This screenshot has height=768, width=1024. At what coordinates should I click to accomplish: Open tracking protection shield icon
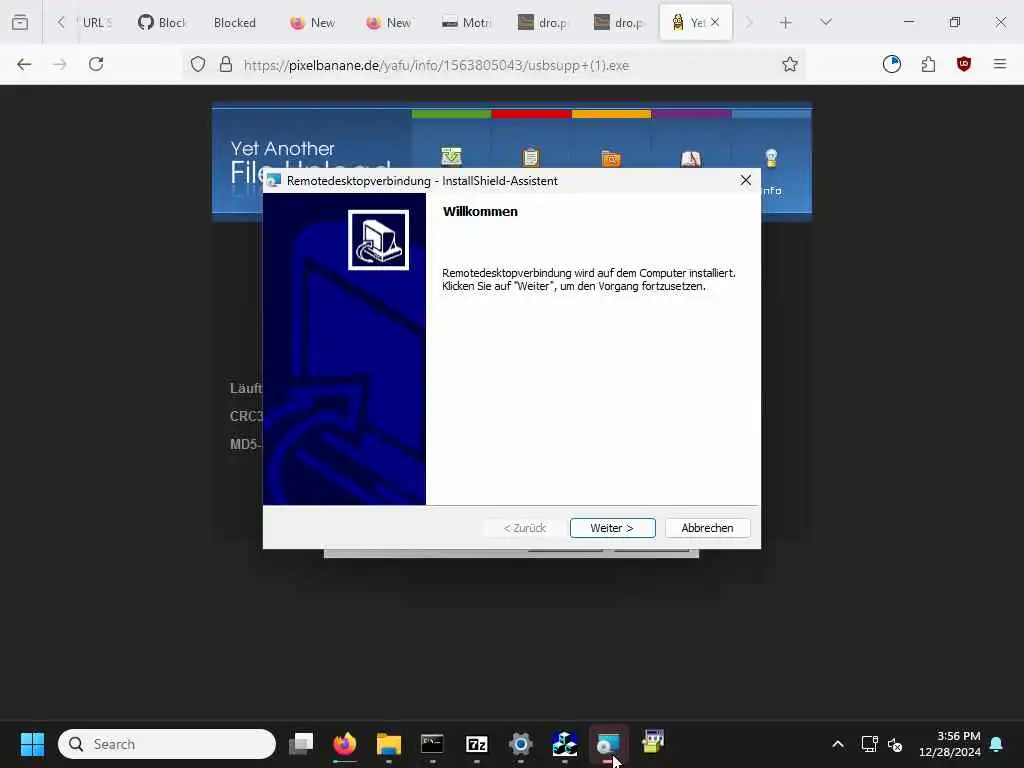click(x=198, y=65)
